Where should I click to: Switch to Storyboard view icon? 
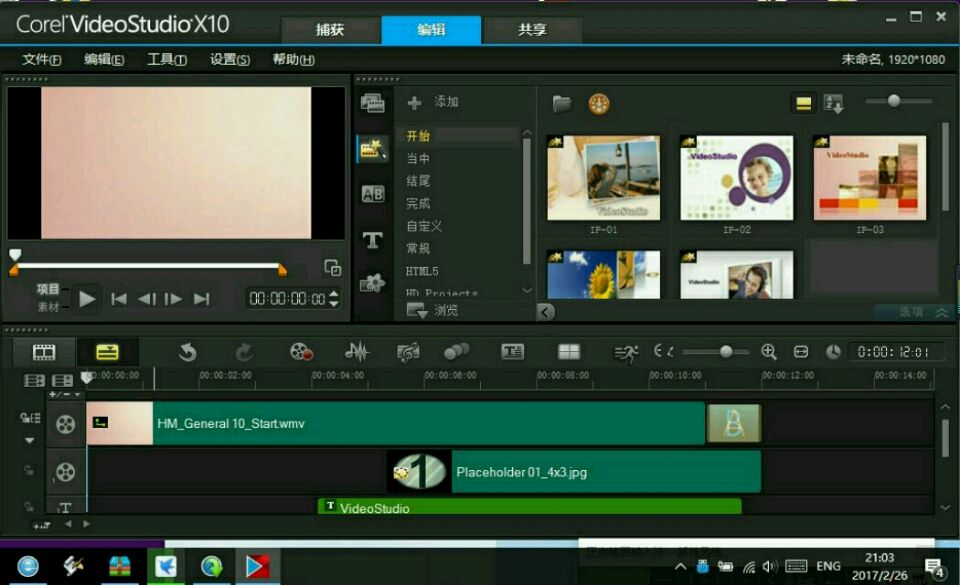pos(44,352)
